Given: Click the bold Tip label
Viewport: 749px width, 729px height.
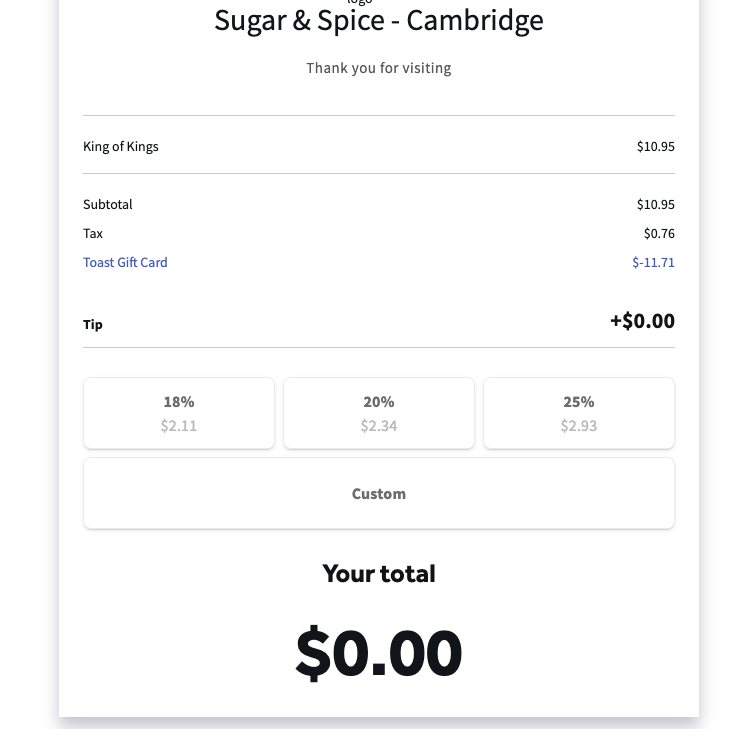Looking at the screenshot, I should (93, 324).
